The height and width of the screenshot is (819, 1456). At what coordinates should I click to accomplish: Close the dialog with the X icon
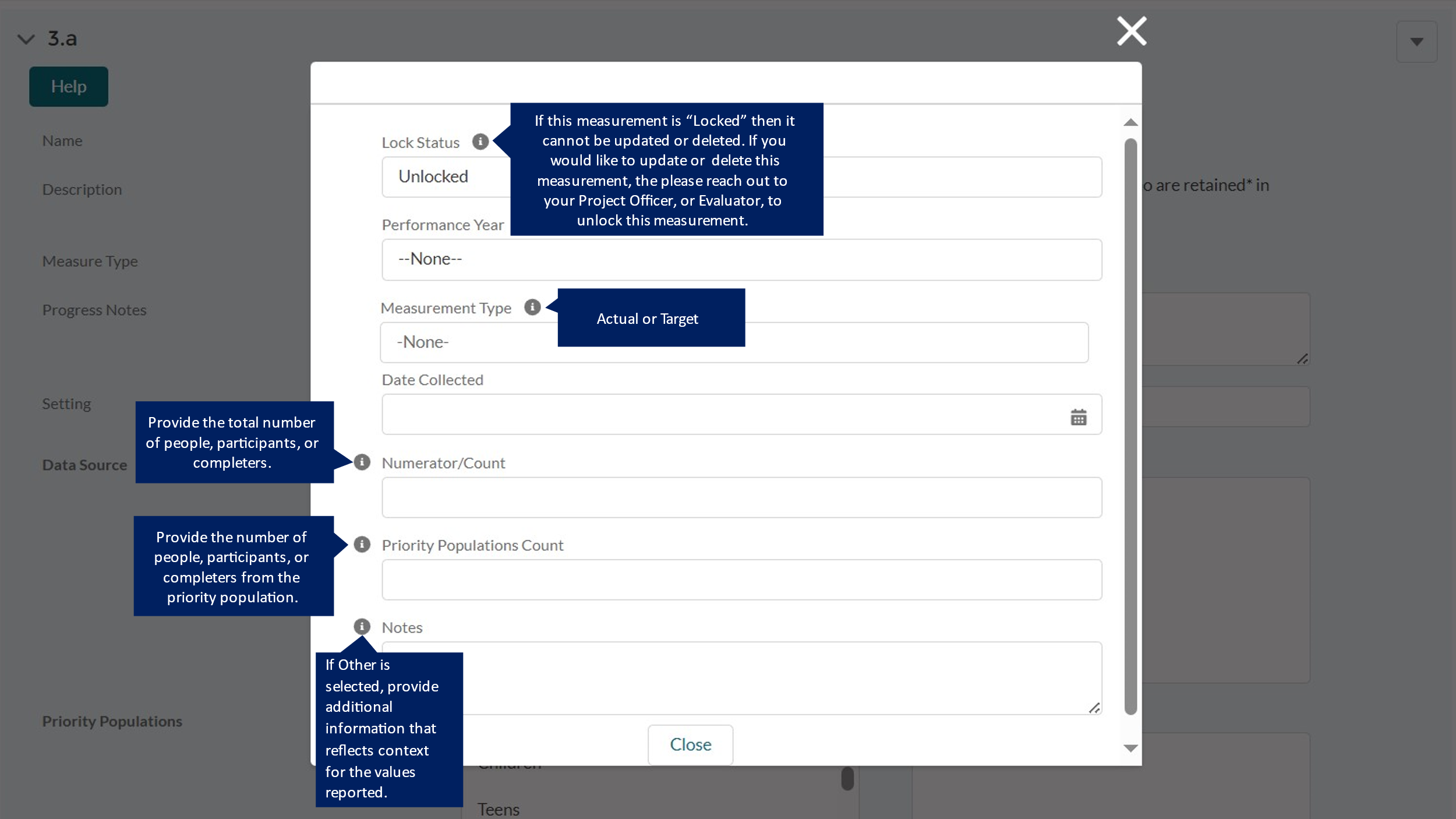(1131, 31)
